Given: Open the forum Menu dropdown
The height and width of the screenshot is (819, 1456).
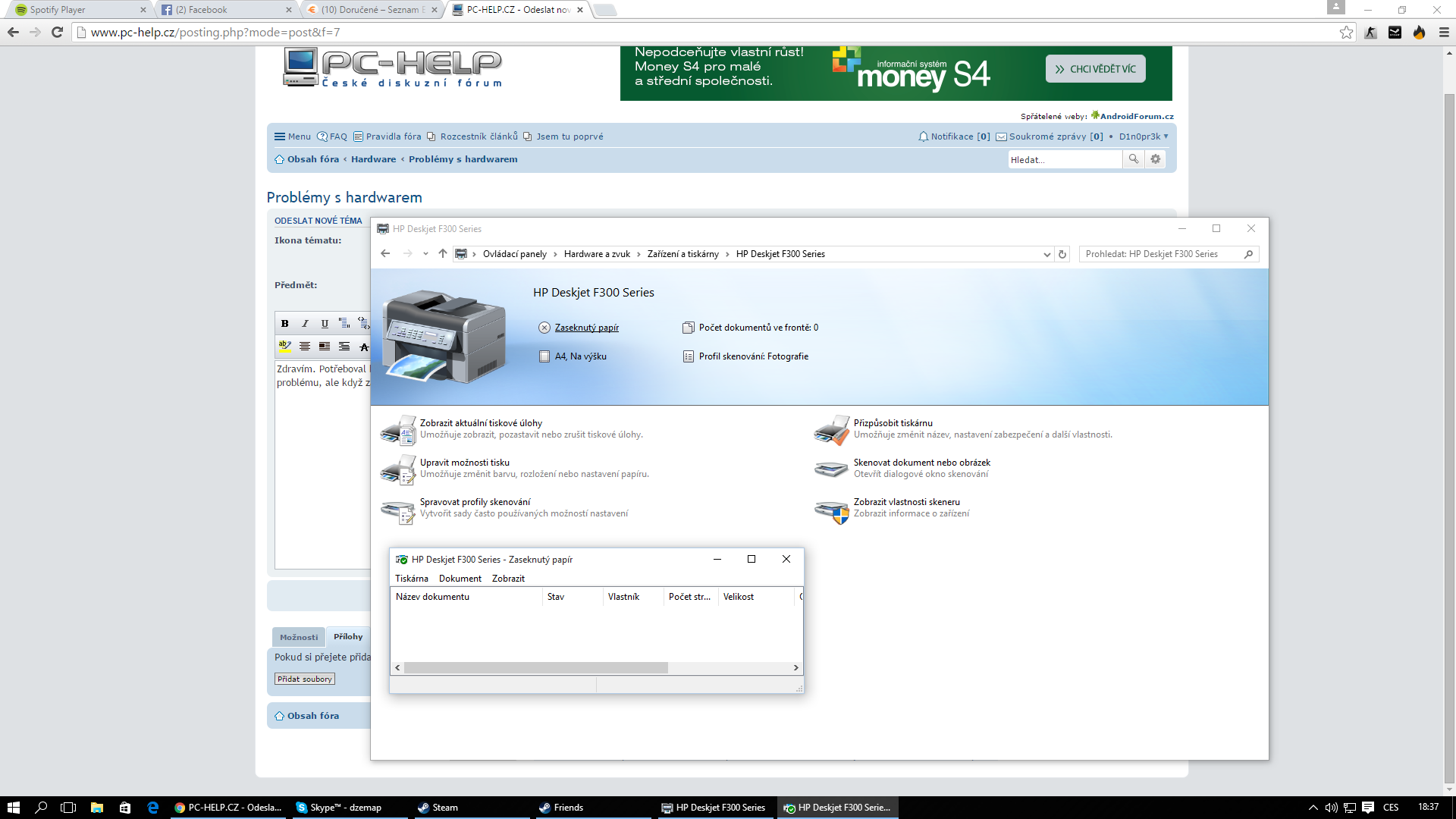Looking at the screenshot, I should coord(293,137).
